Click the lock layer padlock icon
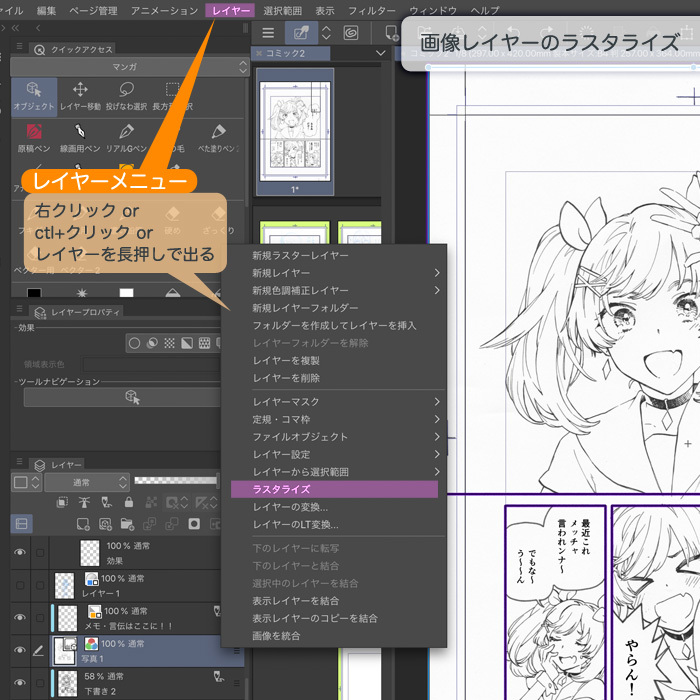Viewport: 700px width, 700px height. (129, 502)
